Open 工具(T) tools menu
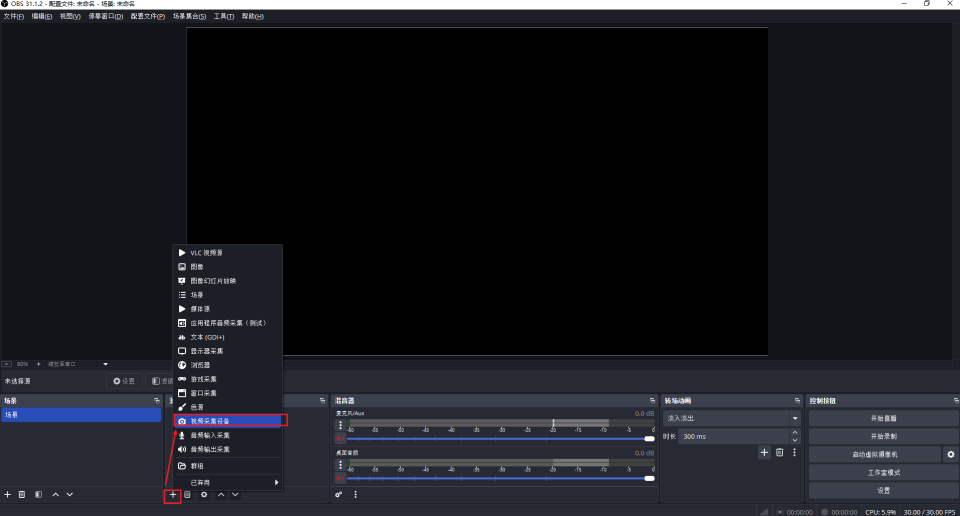The image size is (960, 516). pos(223,17)
